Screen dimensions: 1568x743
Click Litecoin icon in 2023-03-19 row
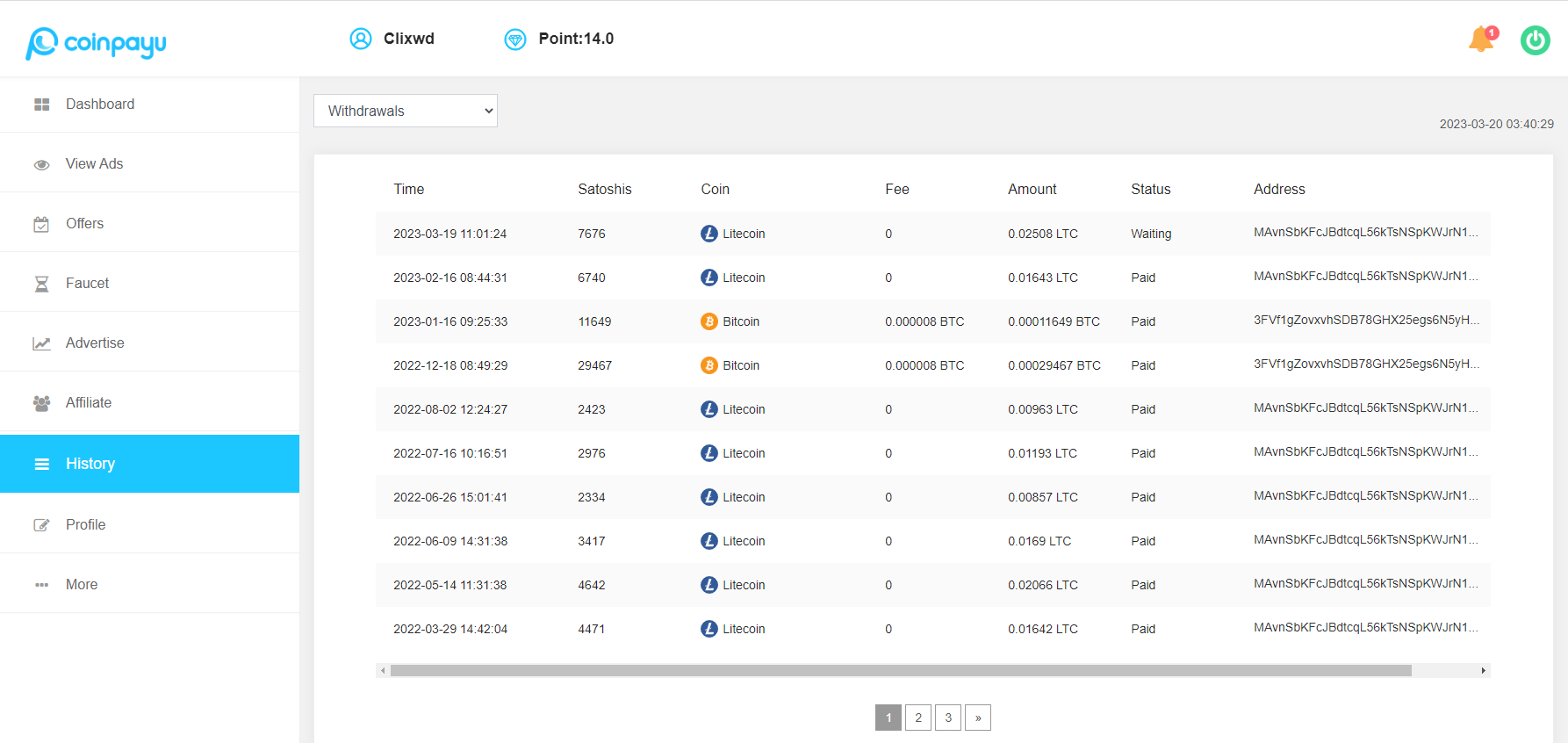click(x=709, y=234)
